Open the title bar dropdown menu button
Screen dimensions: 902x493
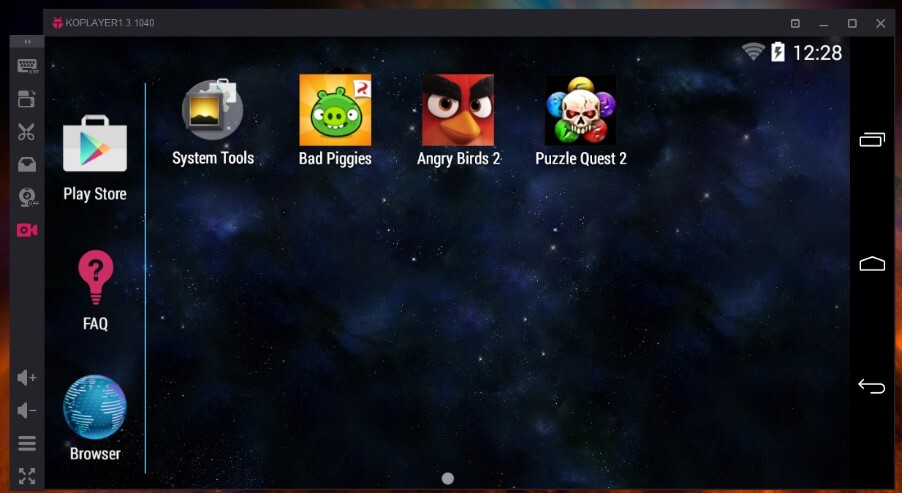795,23
